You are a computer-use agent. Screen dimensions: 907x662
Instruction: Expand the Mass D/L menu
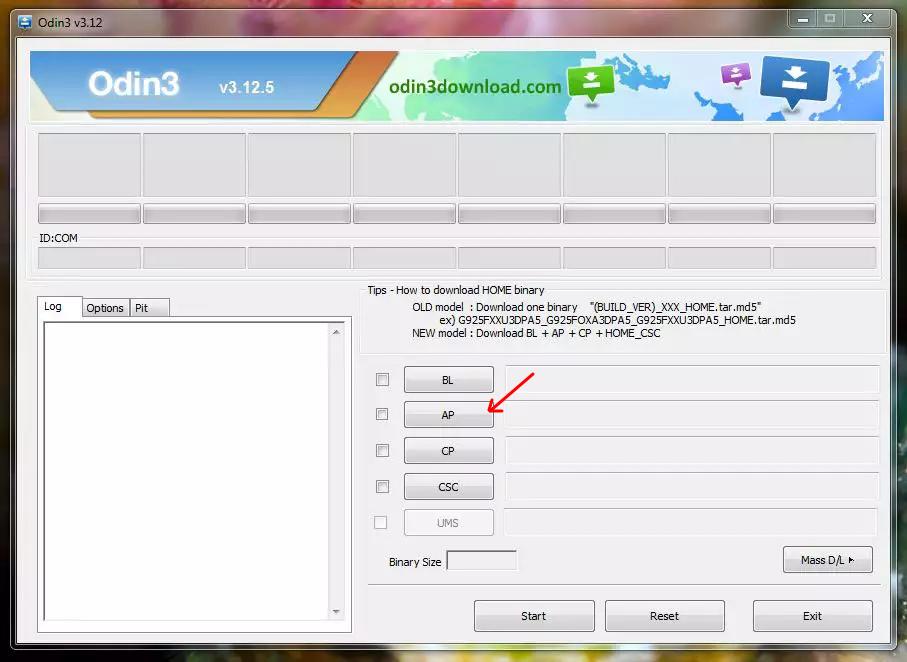point(828,560)
